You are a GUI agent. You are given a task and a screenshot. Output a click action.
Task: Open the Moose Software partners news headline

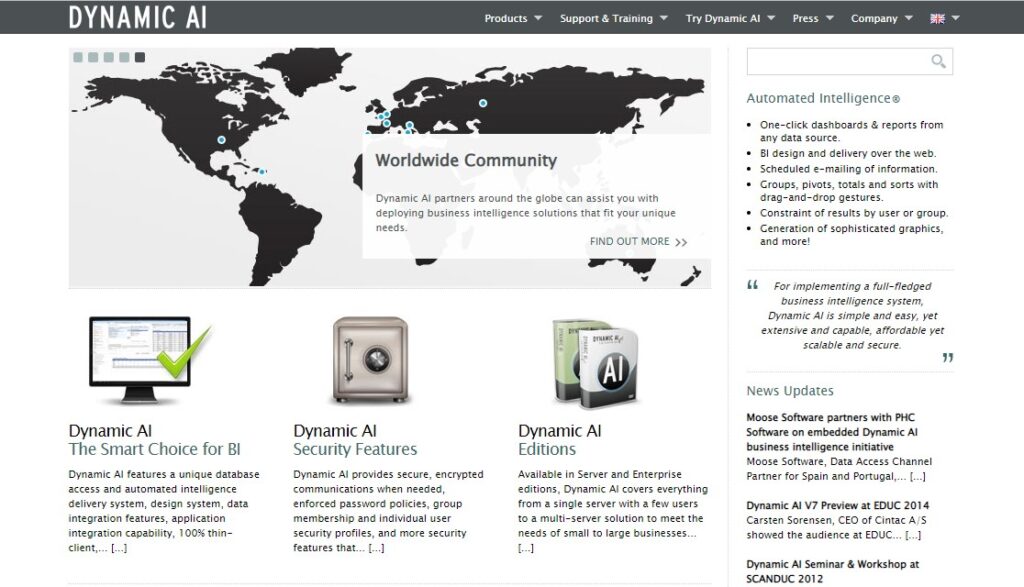pos(832,432)
